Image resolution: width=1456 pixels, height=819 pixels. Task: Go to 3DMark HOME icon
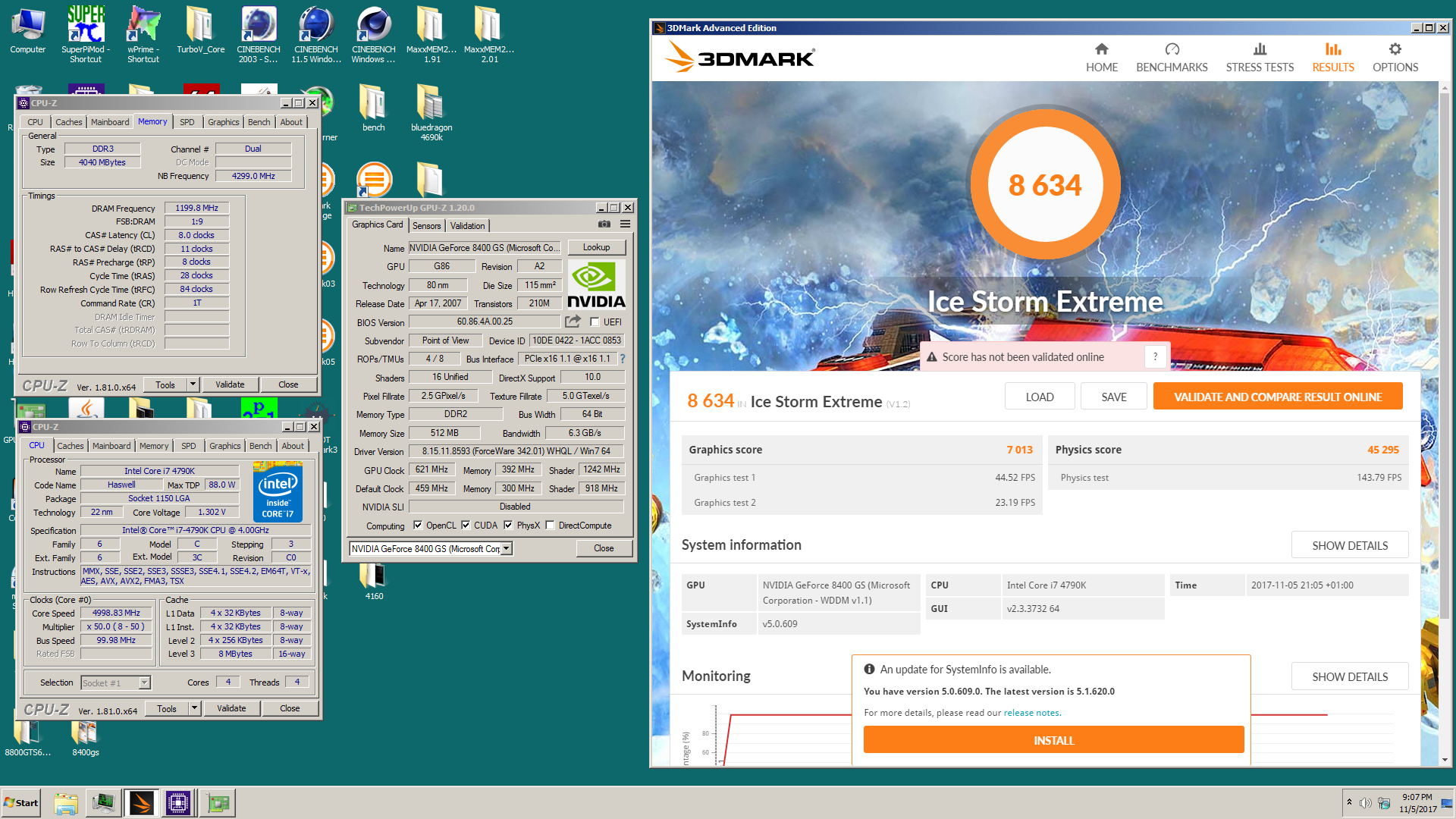coord(1102,58)
